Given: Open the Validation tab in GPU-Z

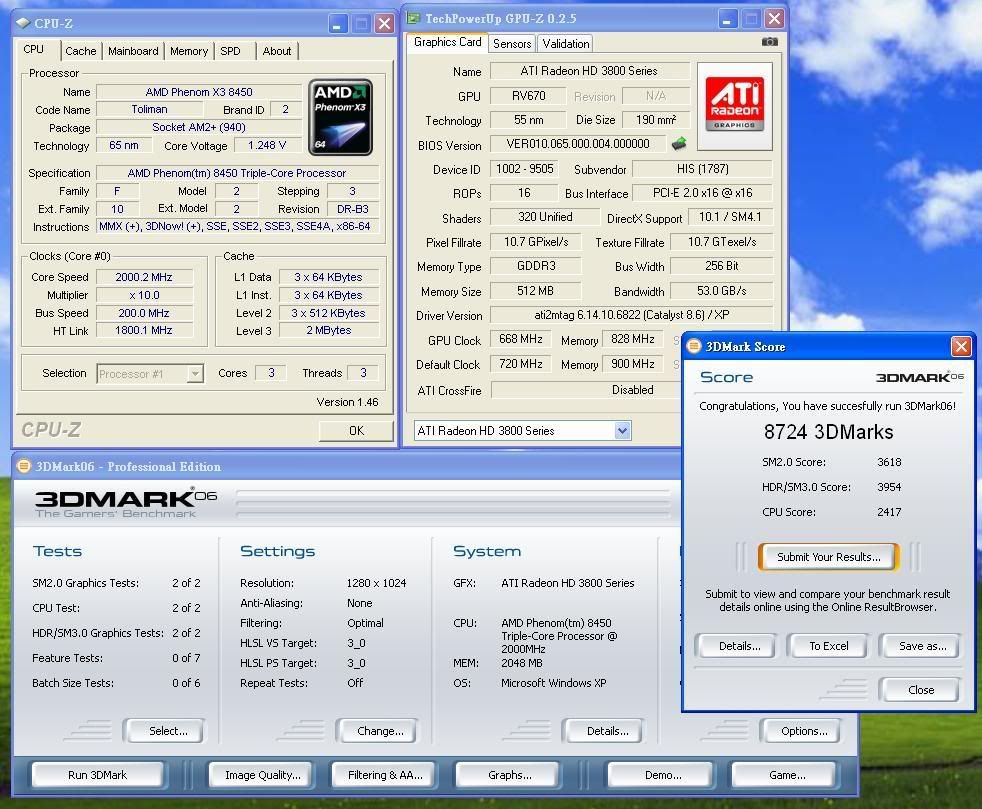Looking at the screenshot, I should pyautogui.click(x=566, y=43).
